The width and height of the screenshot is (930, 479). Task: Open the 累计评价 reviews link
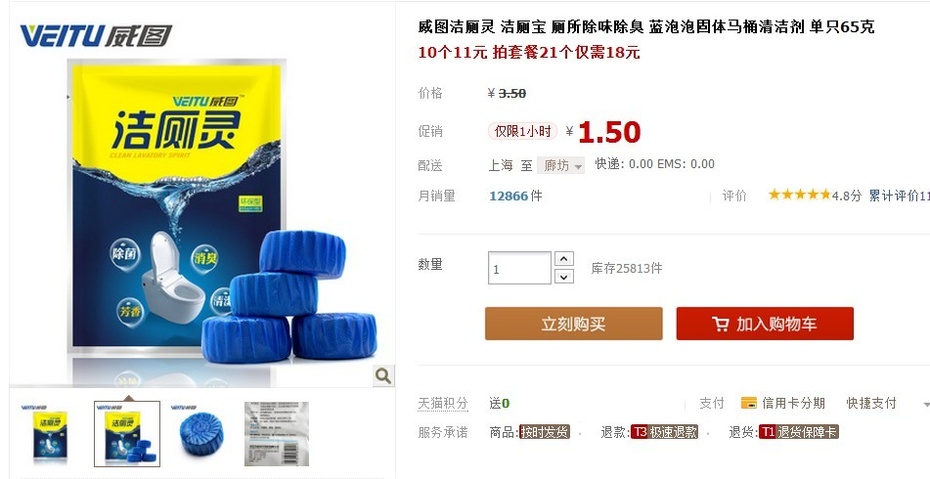(x=899, y=196)
